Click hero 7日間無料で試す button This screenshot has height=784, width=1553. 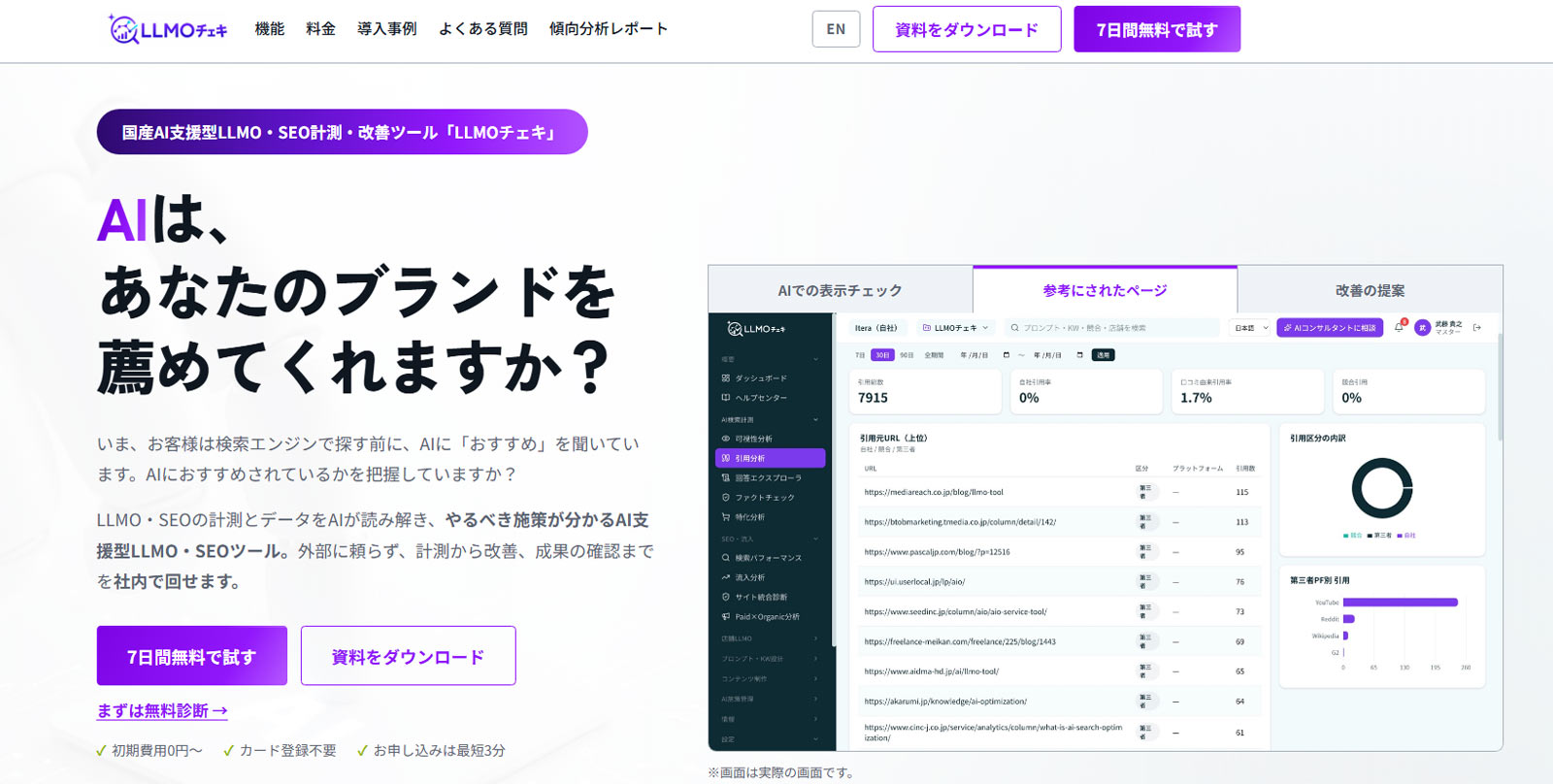192,656
